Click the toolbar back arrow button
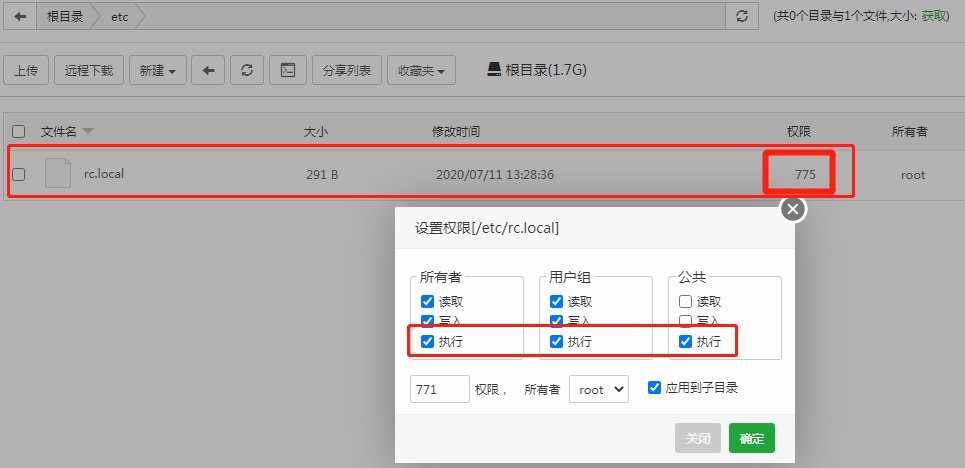965x468 pixels. click(208, 71)
